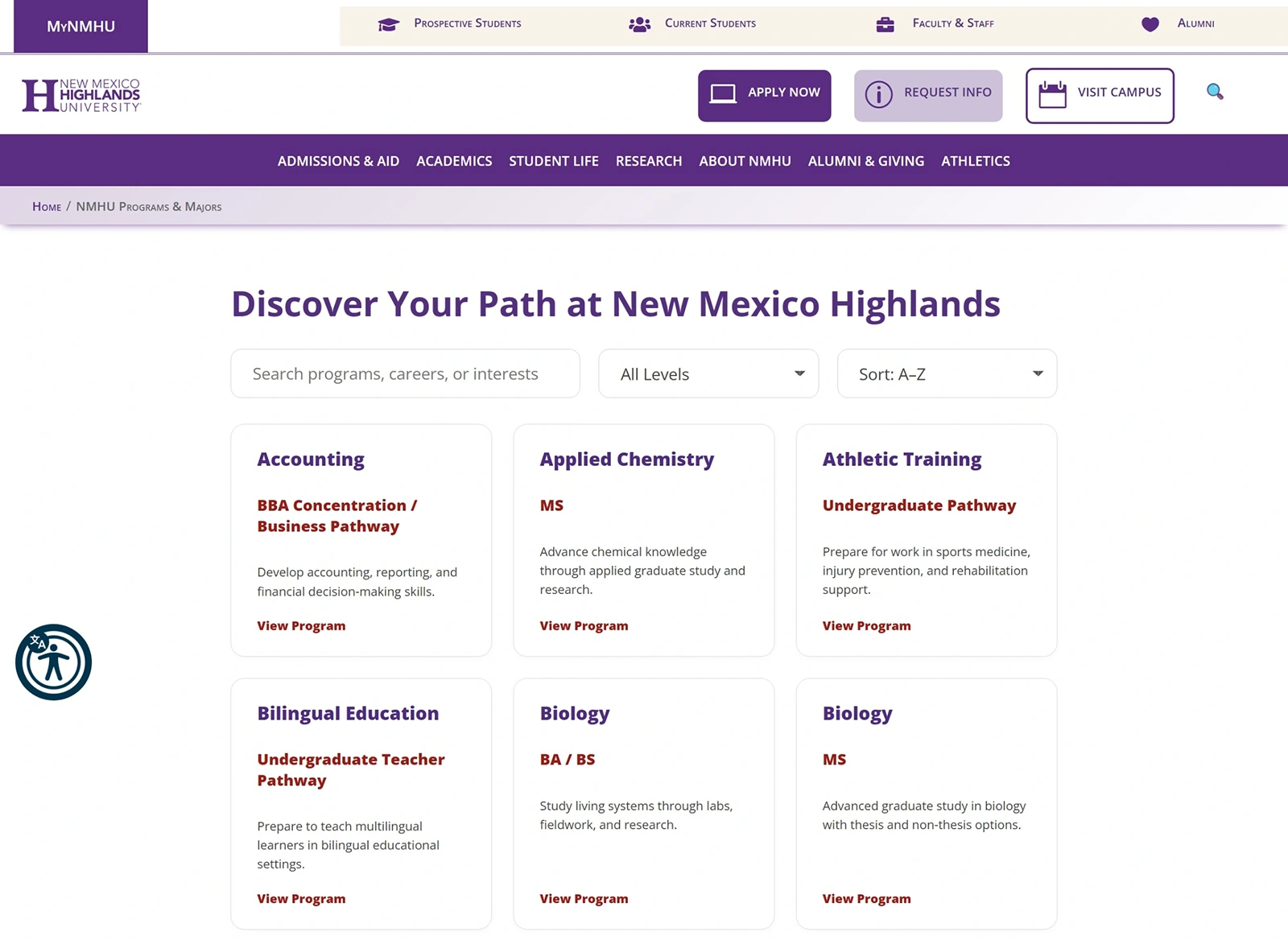
Task: Click the Visit Campus button label
Action: pyautogui.click(x=1119, y=93)
